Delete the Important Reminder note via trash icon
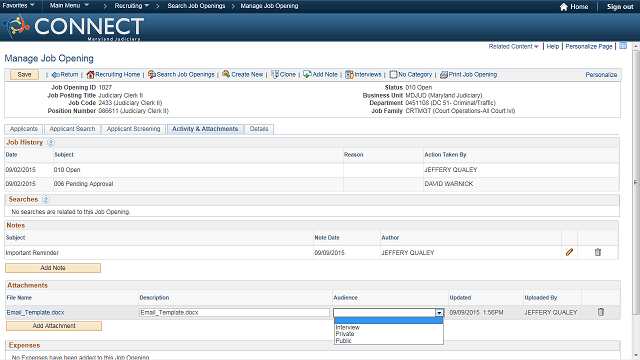This screenshot has height=360, width=640. pos(598,252)
